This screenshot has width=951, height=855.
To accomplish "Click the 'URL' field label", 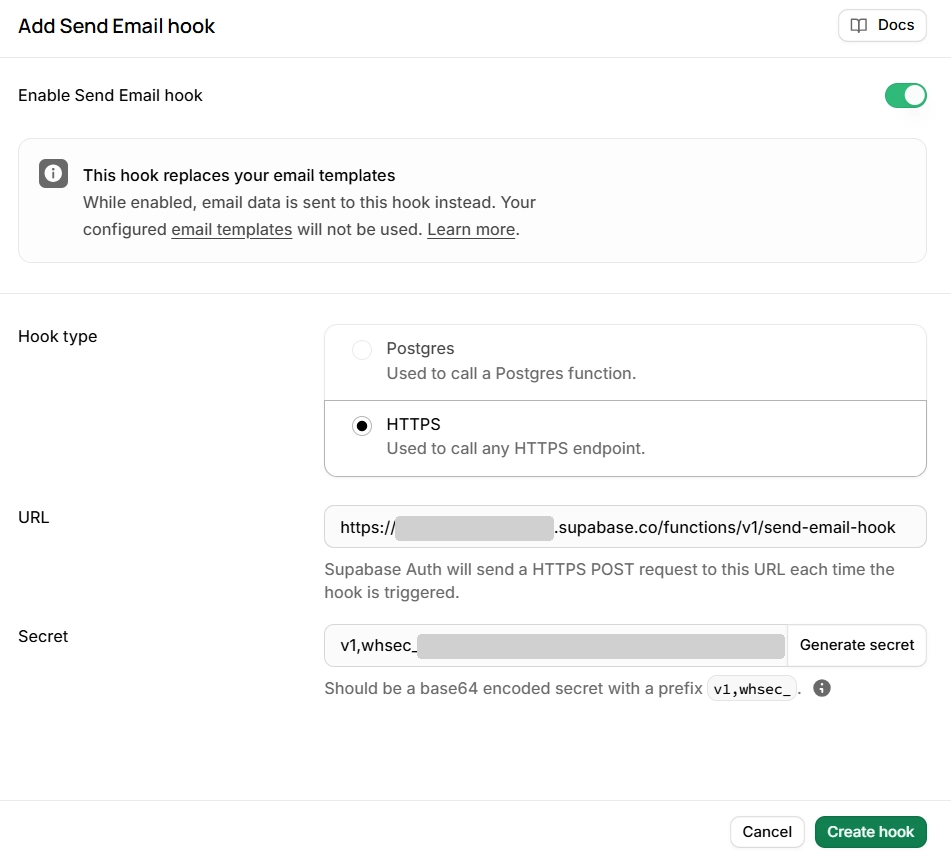I will [x=33, y=517].
